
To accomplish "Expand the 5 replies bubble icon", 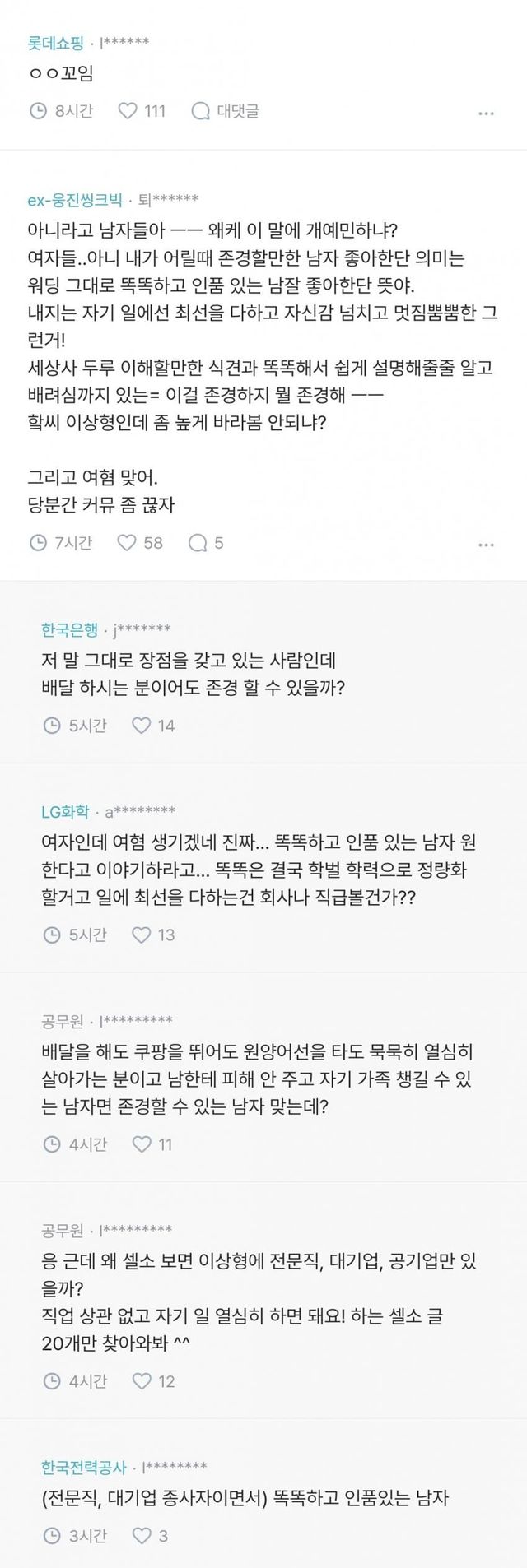I will tap(198, 542).
